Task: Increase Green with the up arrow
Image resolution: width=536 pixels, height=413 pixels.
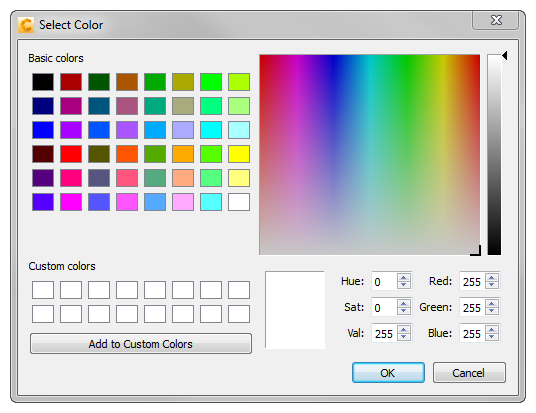Action: coord(492,303)
